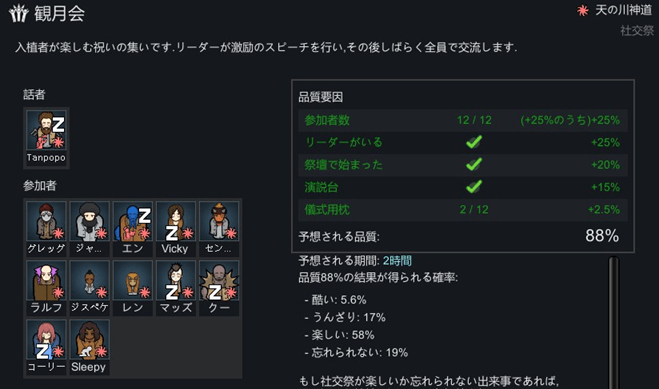Click the 2時間 expected duration text
Image resolution: width=659 pixels, height=389 pixels.
pyautogui.click(x=397, y=261)
